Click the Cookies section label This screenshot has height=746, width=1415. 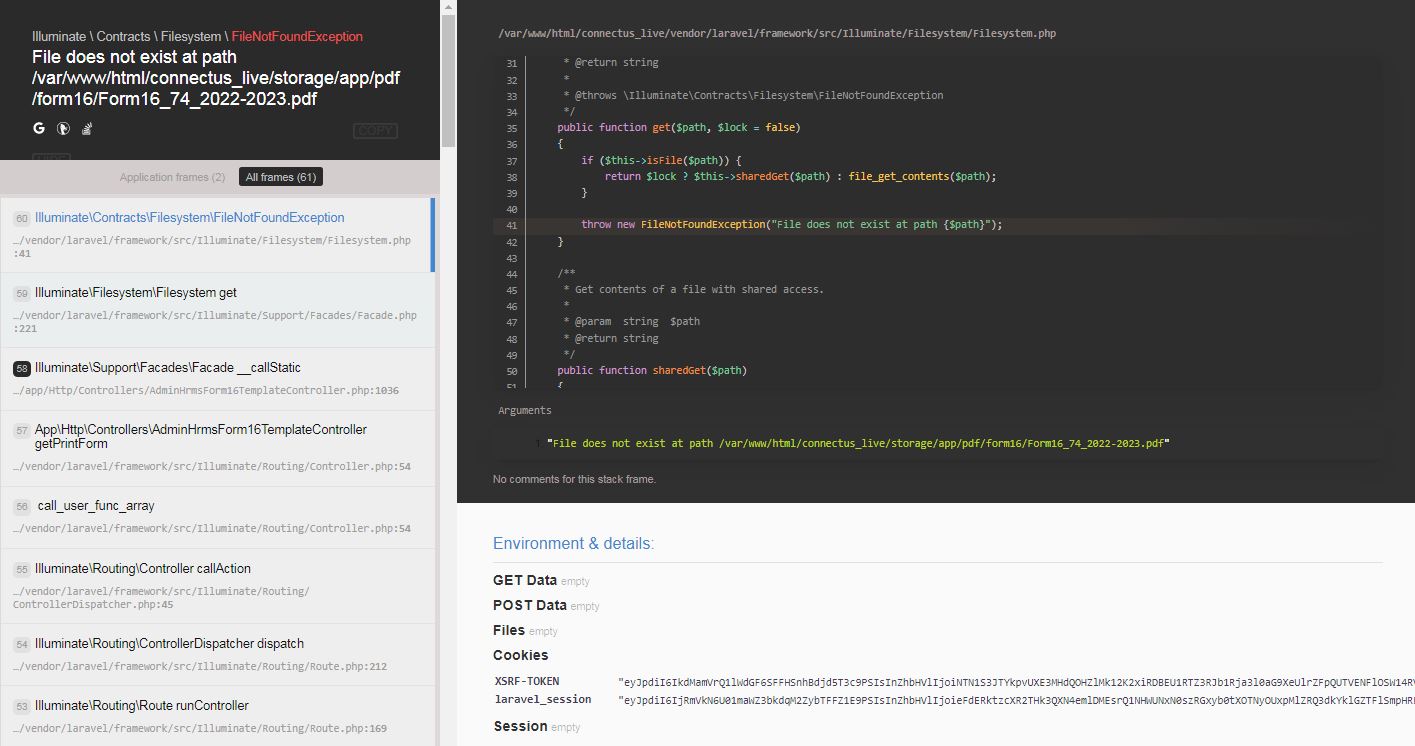coord(521,655)
